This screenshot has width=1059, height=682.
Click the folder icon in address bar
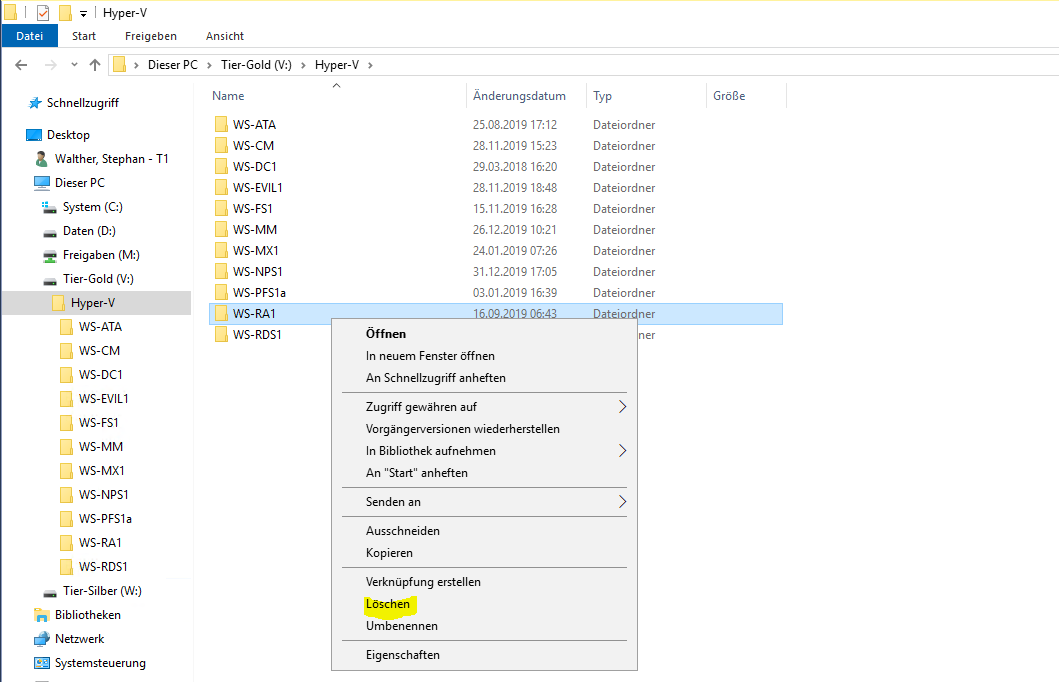point(120,65)
